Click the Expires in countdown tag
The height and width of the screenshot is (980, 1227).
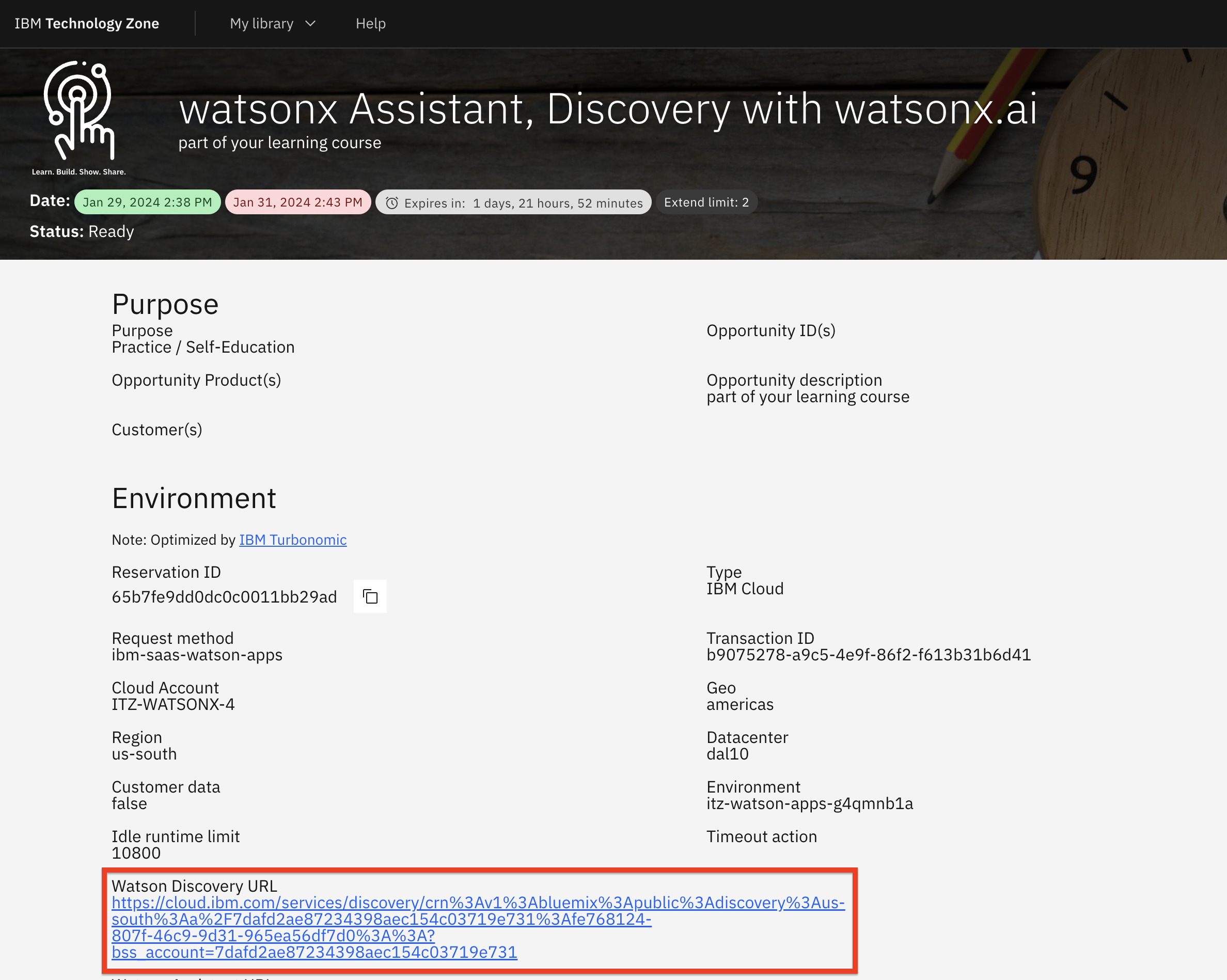[x=523, y=202]
